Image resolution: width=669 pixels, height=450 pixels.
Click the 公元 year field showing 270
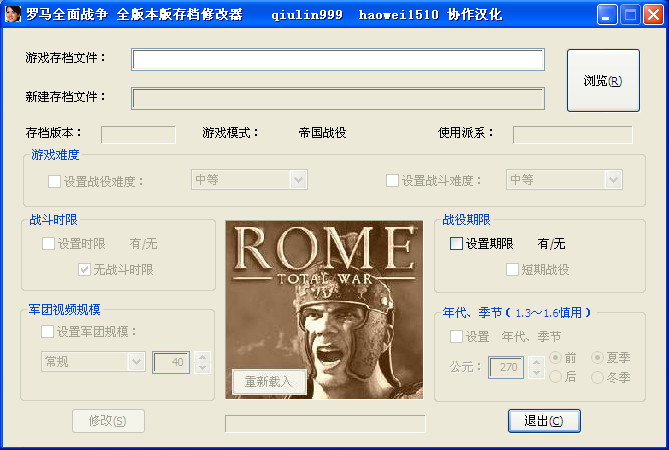[506, 367]
